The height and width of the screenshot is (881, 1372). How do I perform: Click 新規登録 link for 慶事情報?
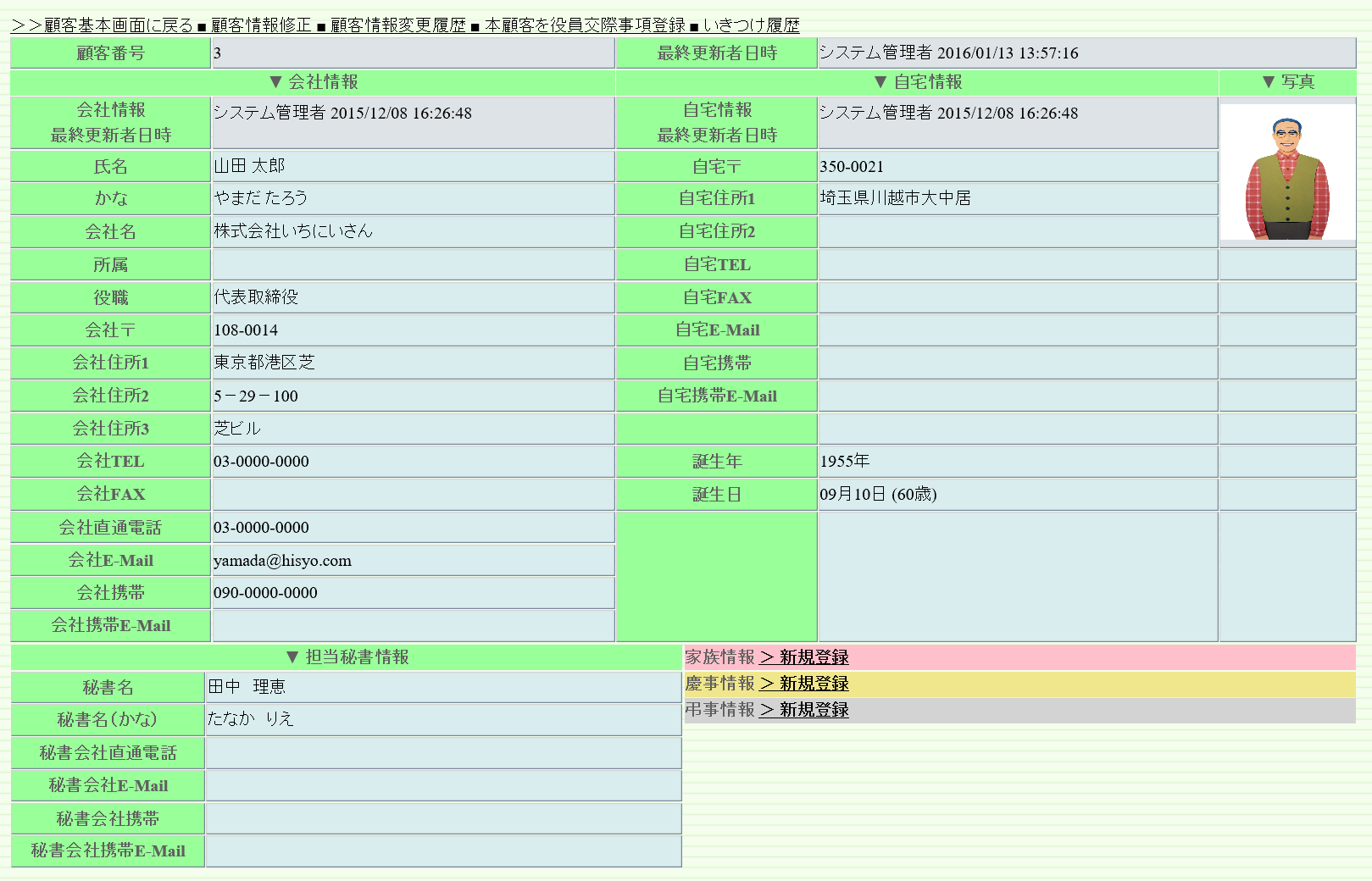coord(804,684)
